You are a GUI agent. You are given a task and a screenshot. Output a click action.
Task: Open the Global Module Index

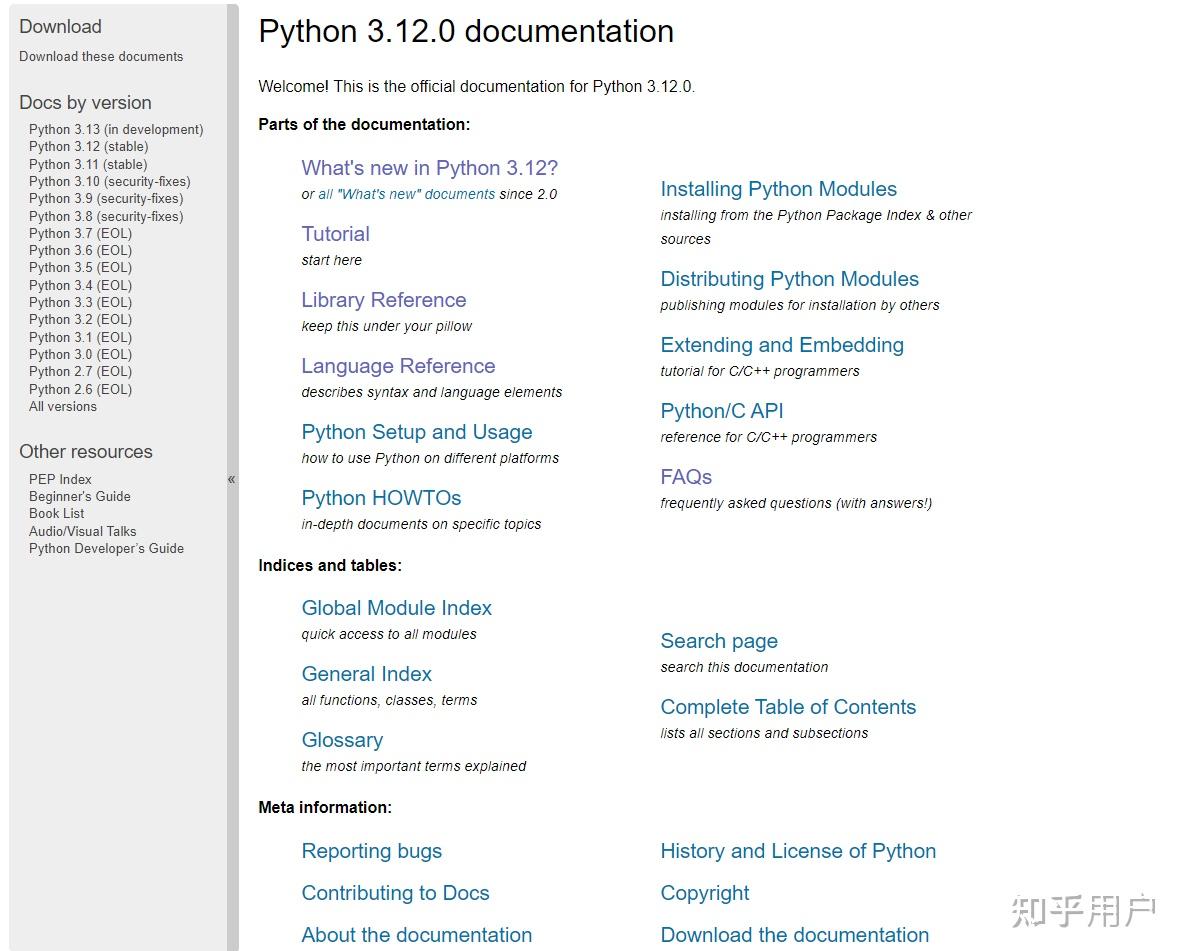pyautogui.click(x=396, y=607)
